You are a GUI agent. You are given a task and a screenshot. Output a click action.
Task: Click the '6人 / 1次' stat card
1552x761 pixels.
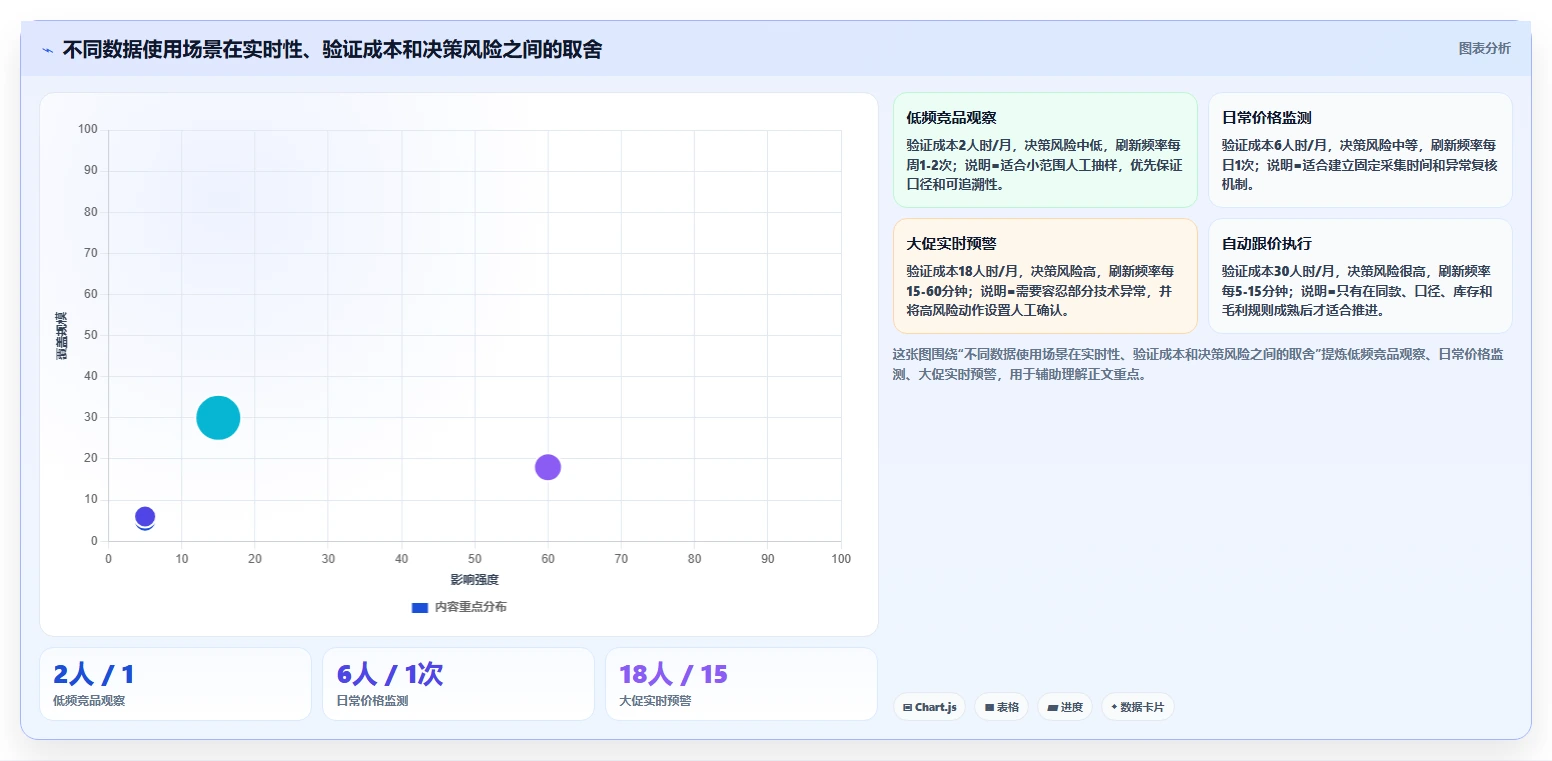(x=458, y=684)
